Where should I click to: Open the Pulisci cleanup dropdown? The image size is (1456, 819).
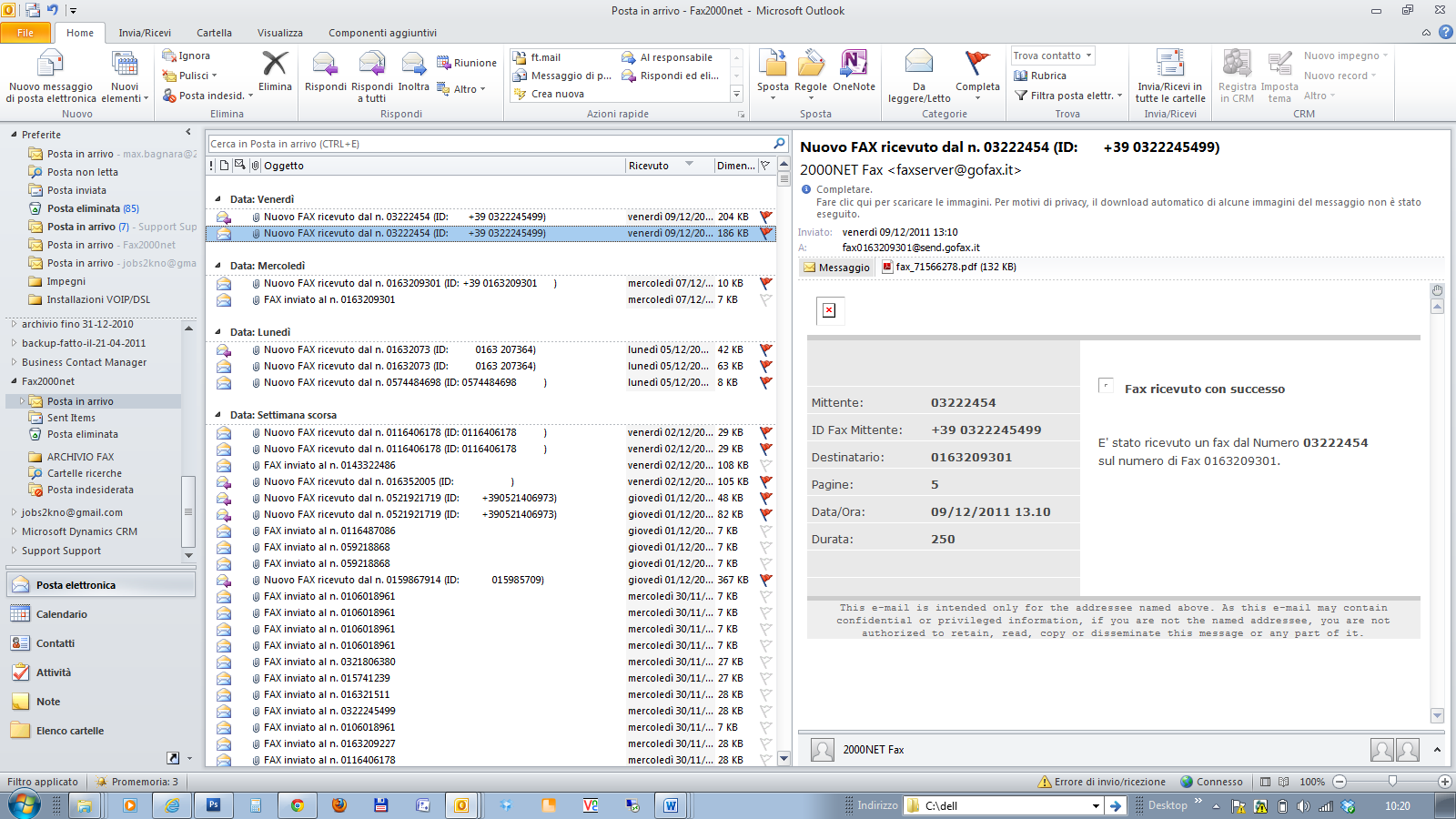[x=190, y=76]
